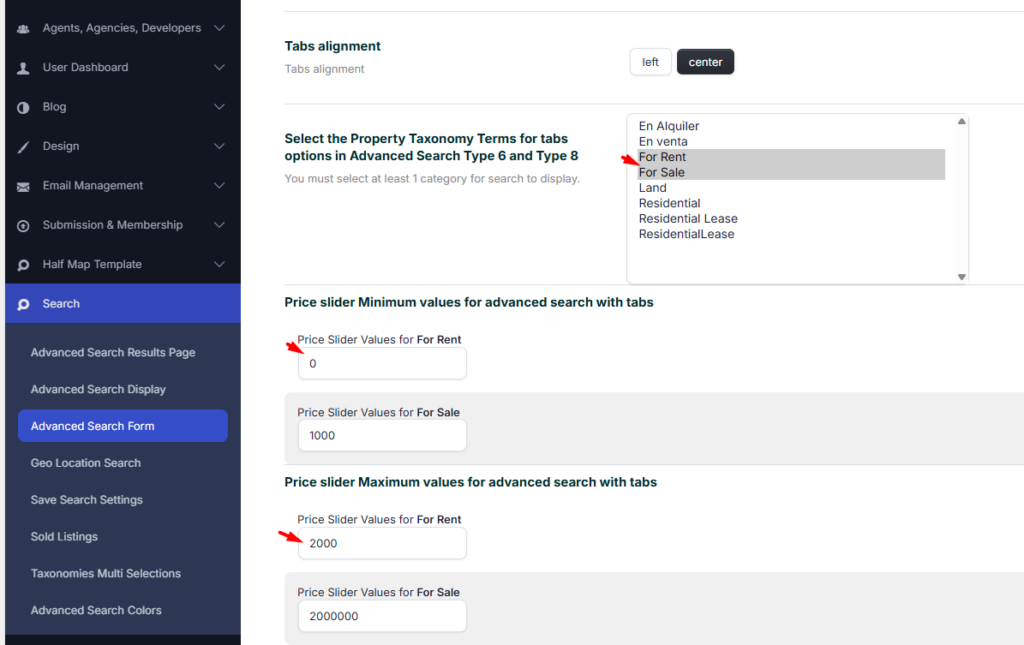Select Land in taxonomy list
This screenshot has width=1024, height=645.
coord(791,188)
